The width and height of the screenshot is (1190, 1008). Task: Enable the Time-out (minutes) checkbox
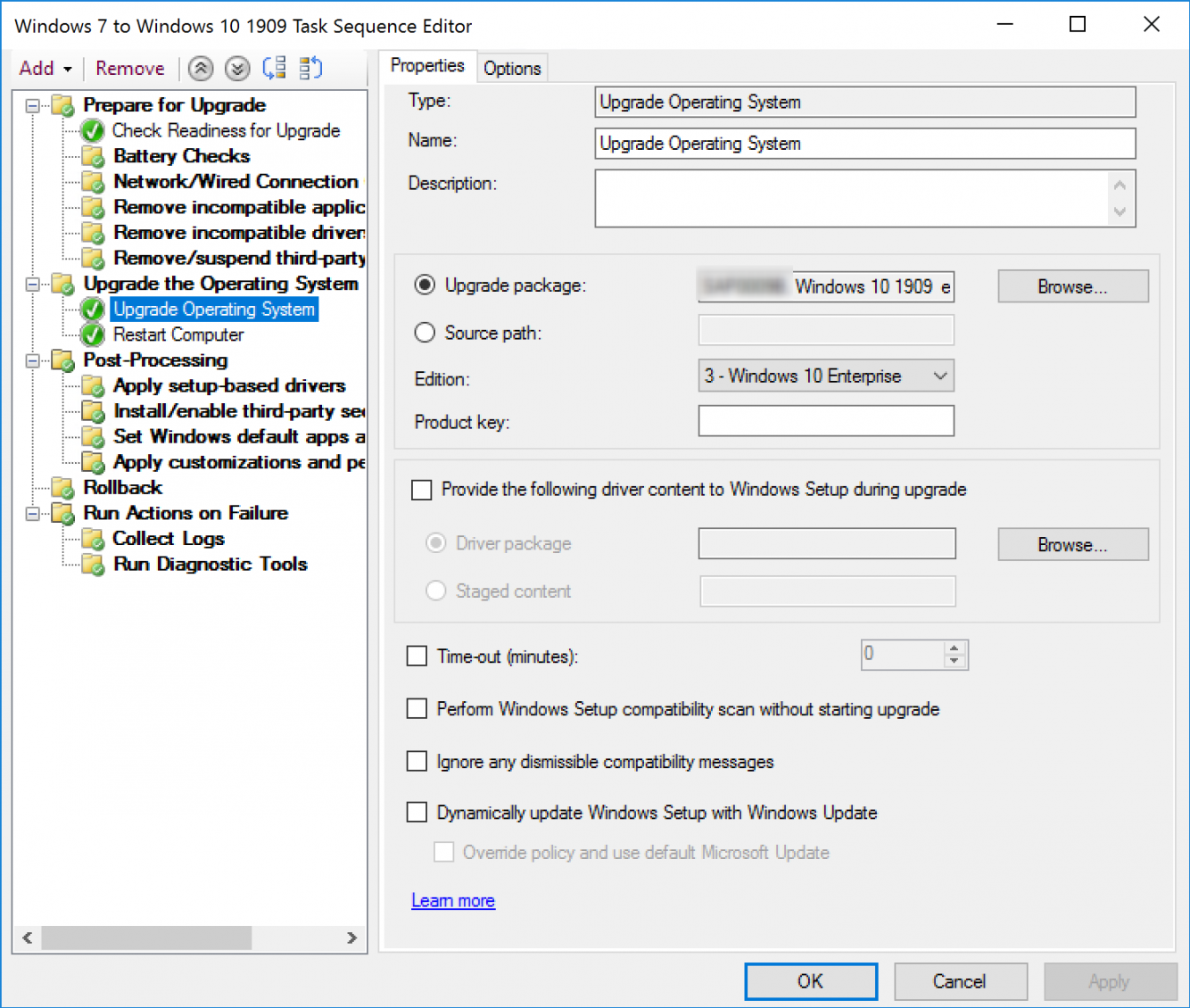tap(417, 656)
